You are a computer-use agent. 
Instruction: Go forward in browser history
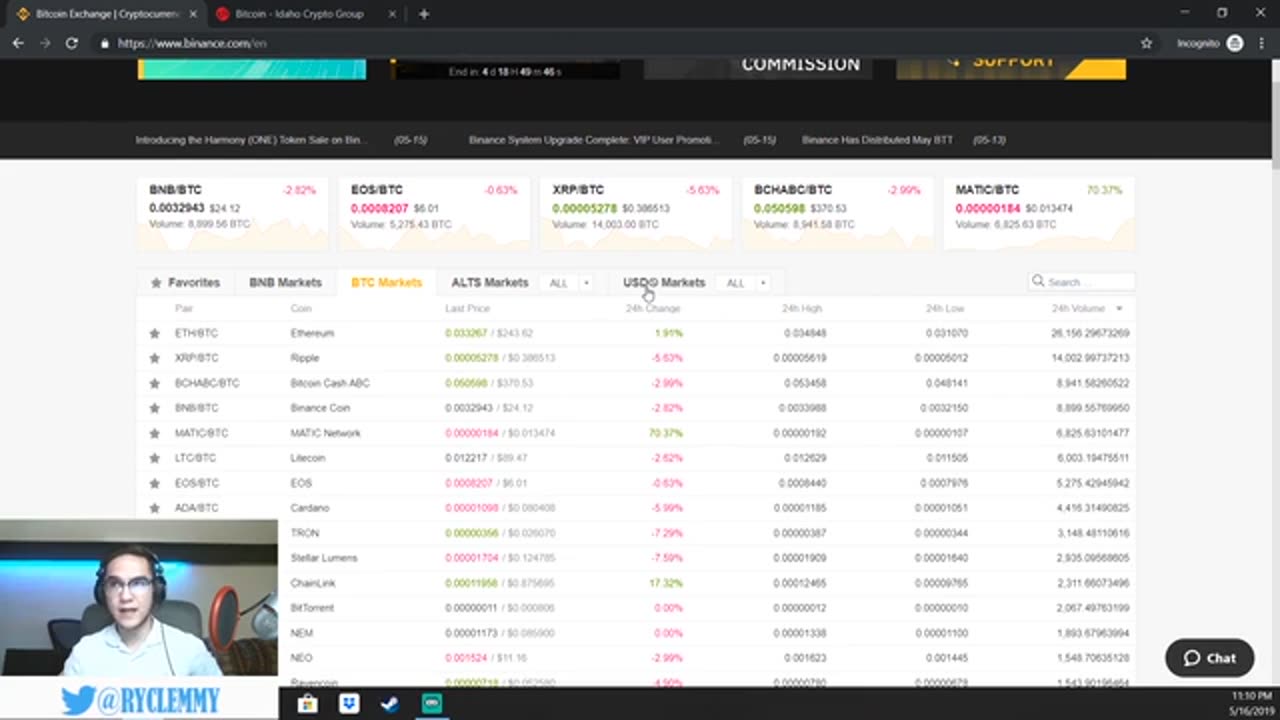tap(44, 43)
